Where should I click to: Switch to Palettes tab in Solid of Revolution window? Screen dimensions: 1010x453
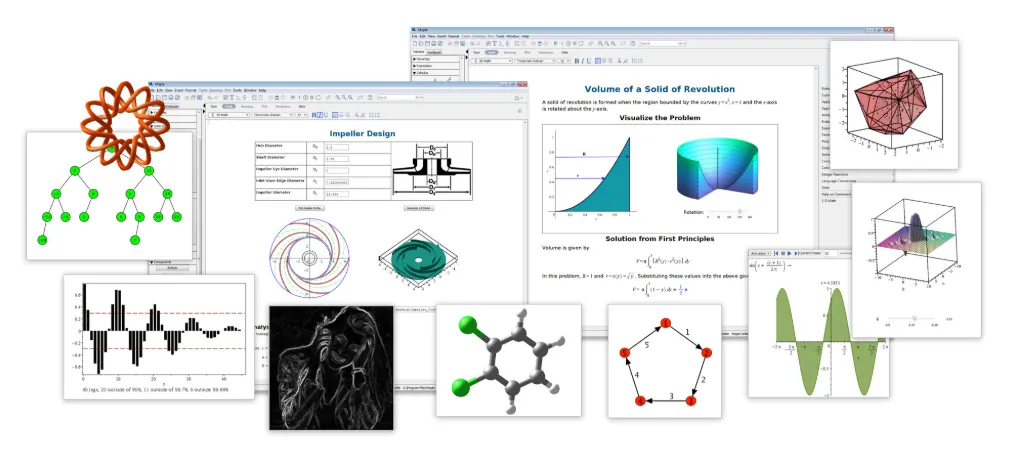[x=419, y=52]
